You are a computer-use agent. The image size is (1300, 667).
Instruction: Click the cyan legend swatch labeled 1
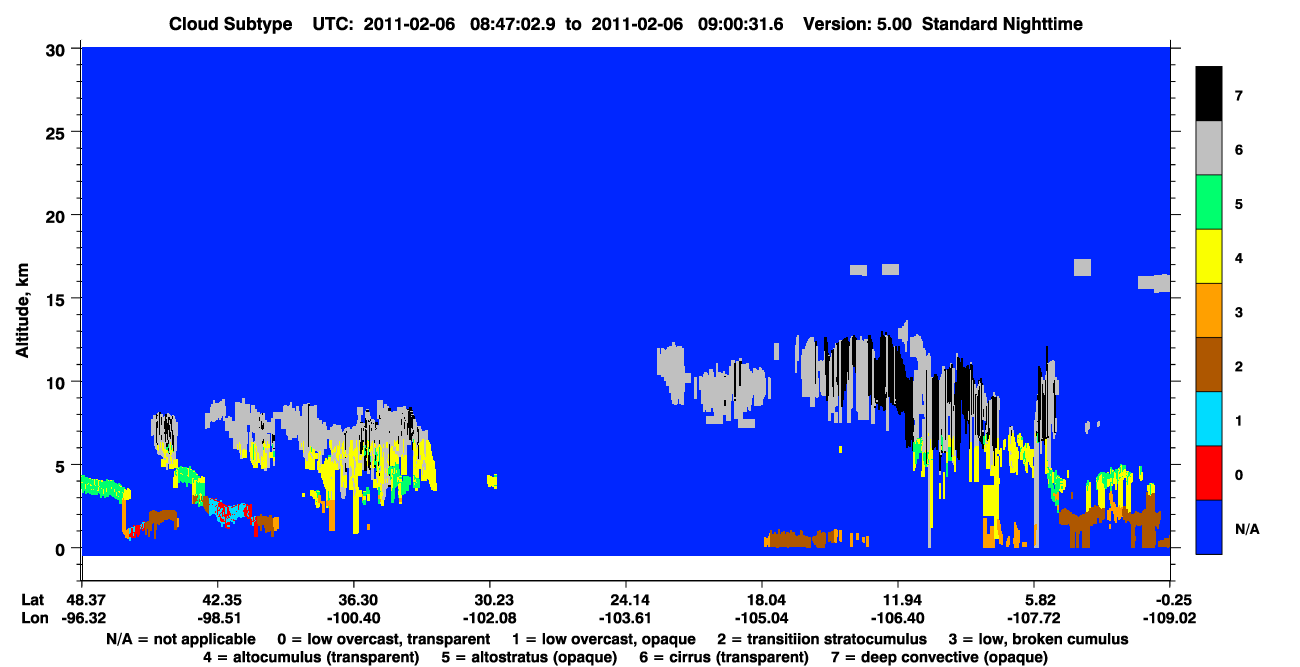1209,418
